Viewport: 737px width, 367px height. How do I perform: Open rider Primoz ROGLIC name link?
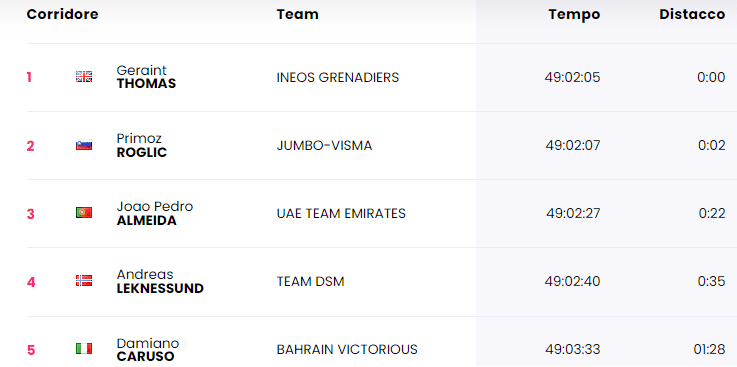coord(141,145)
